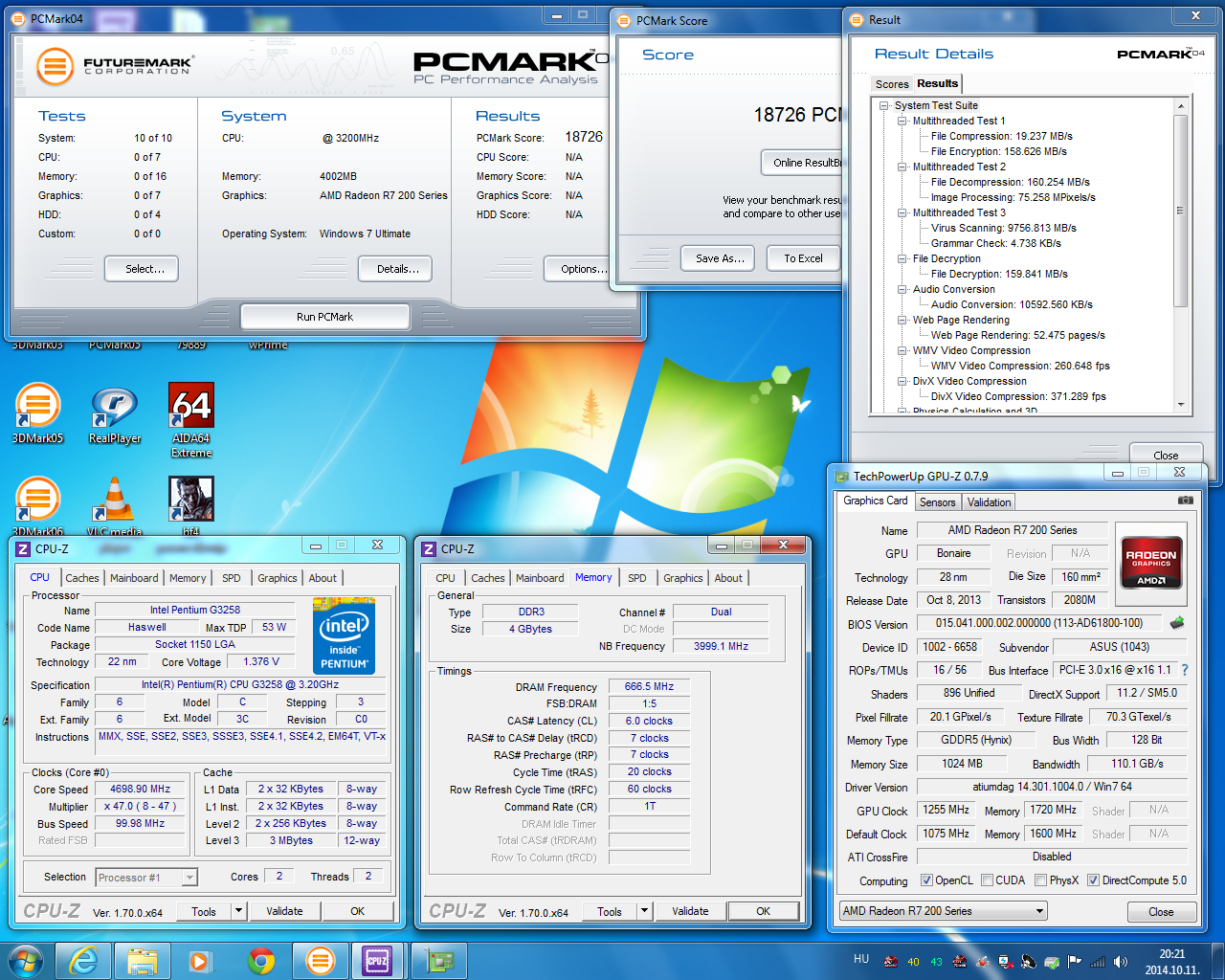Screen dimensions: 1225x980
Task: Click the To Excel button
Action: pyautogui.click(x=804, y=258)
